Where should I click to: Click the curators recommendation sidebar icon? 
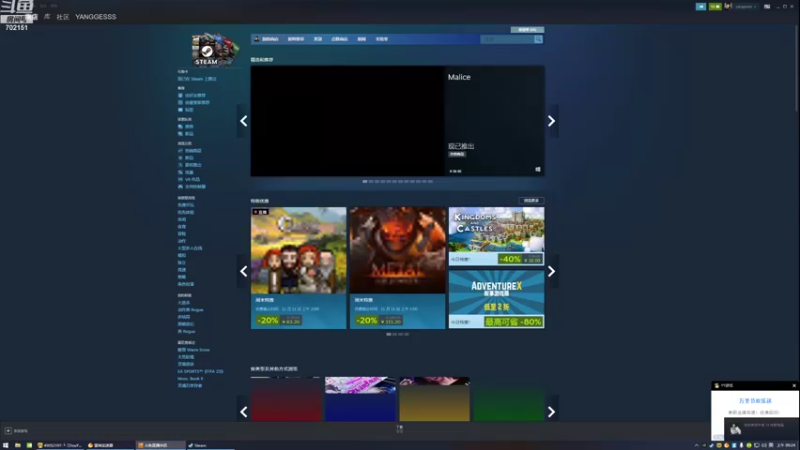click(180, 103)
